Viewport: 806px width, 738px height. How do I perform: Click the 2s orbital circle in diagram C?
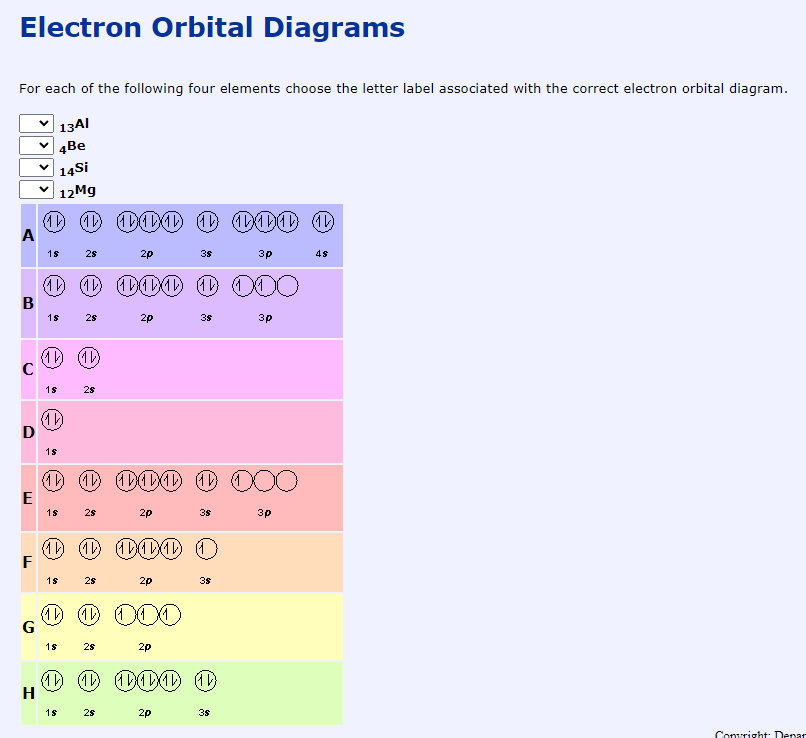click(x=89, y=358)
